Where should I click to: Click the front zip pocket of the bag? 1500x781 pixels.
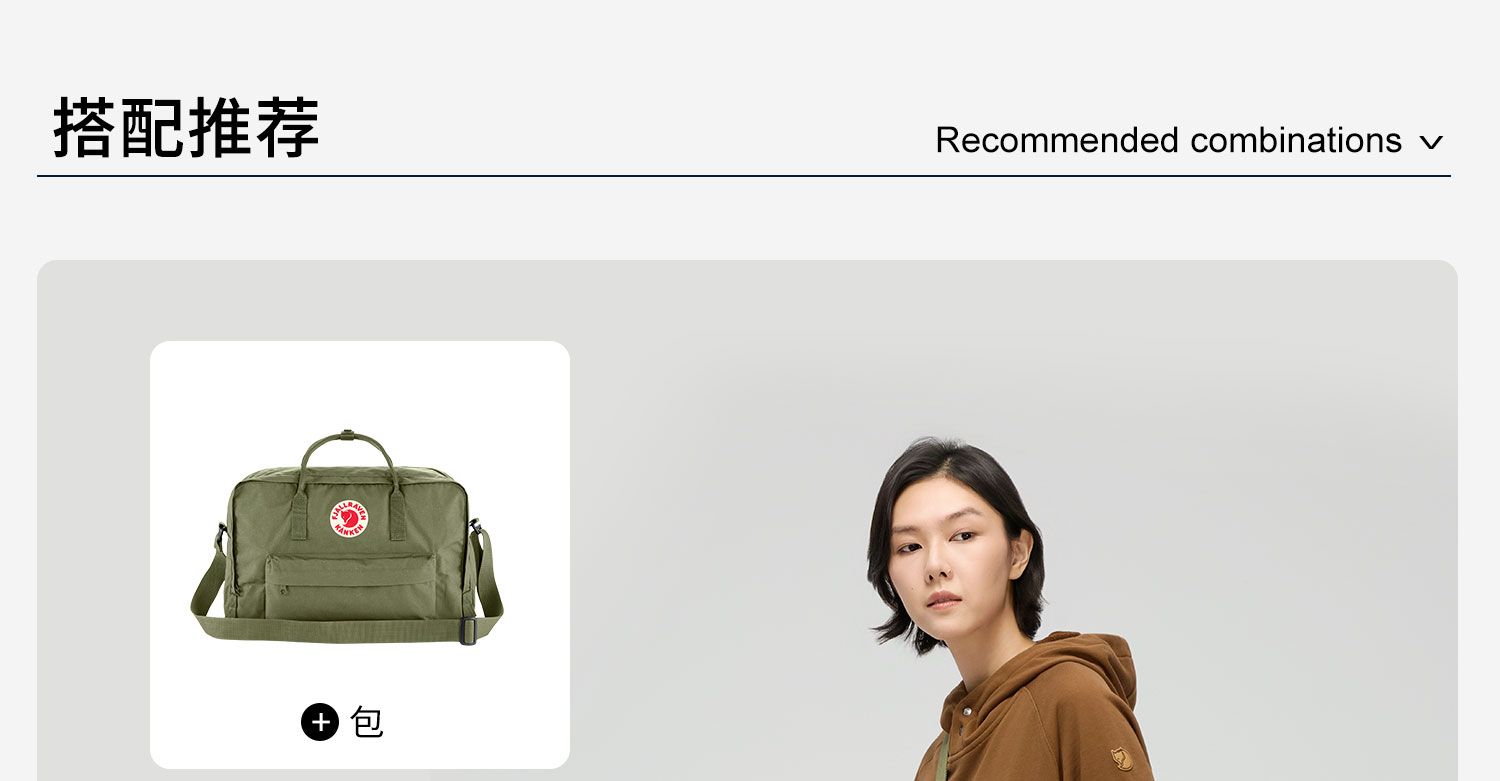click(x=350, y=585)
